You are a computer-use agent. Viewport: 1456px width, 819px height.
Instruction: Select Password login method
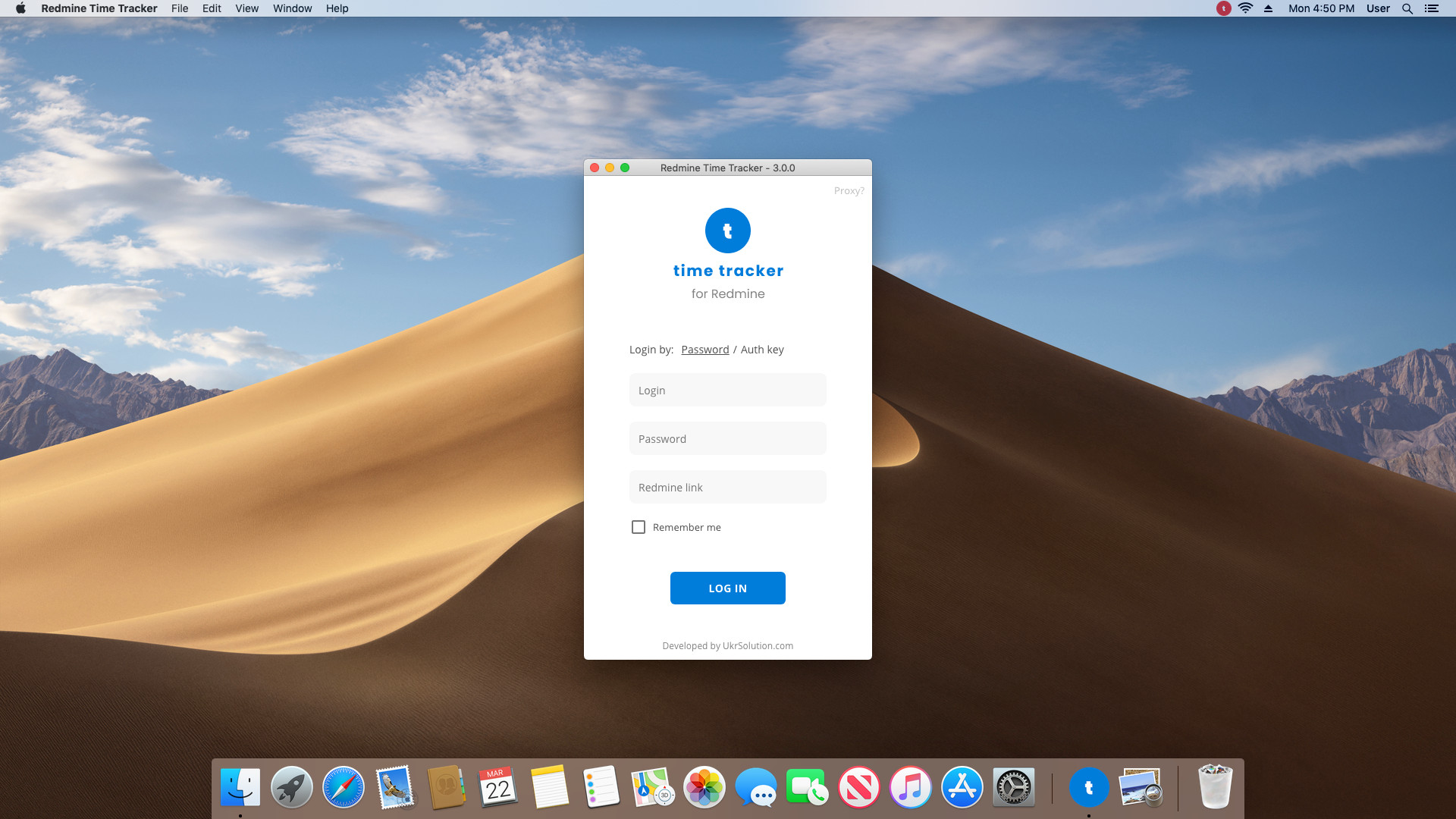click(x=705, y=350)
